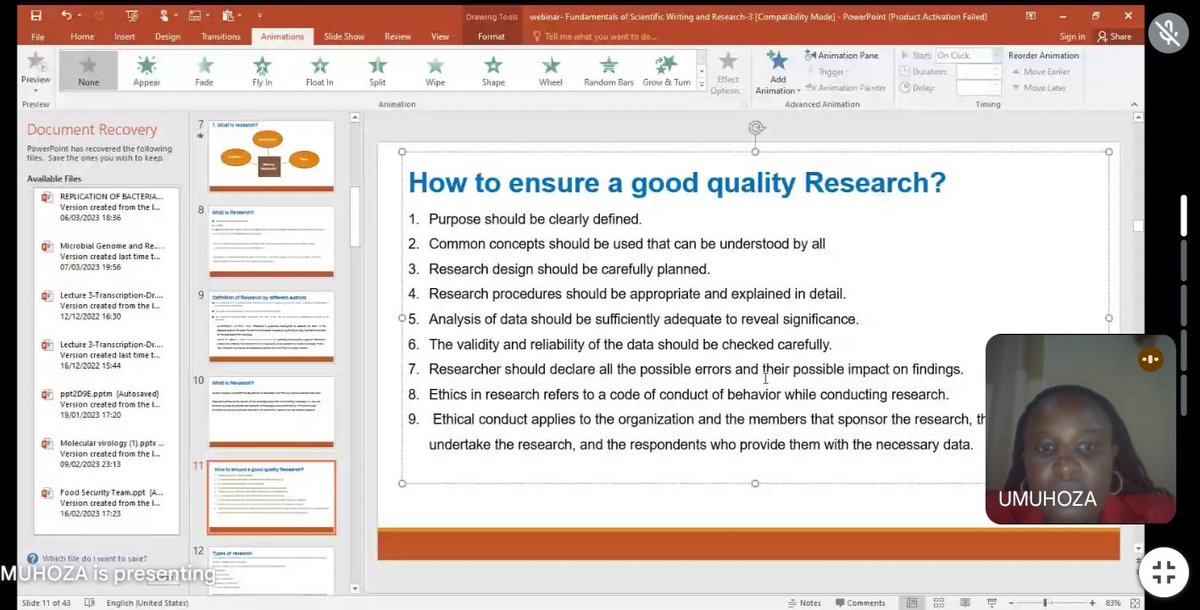The width and height of the screenshot is (1200, 610).
Task: Click the Share button
Action: pyautogui.click(x=1114, y=37)
